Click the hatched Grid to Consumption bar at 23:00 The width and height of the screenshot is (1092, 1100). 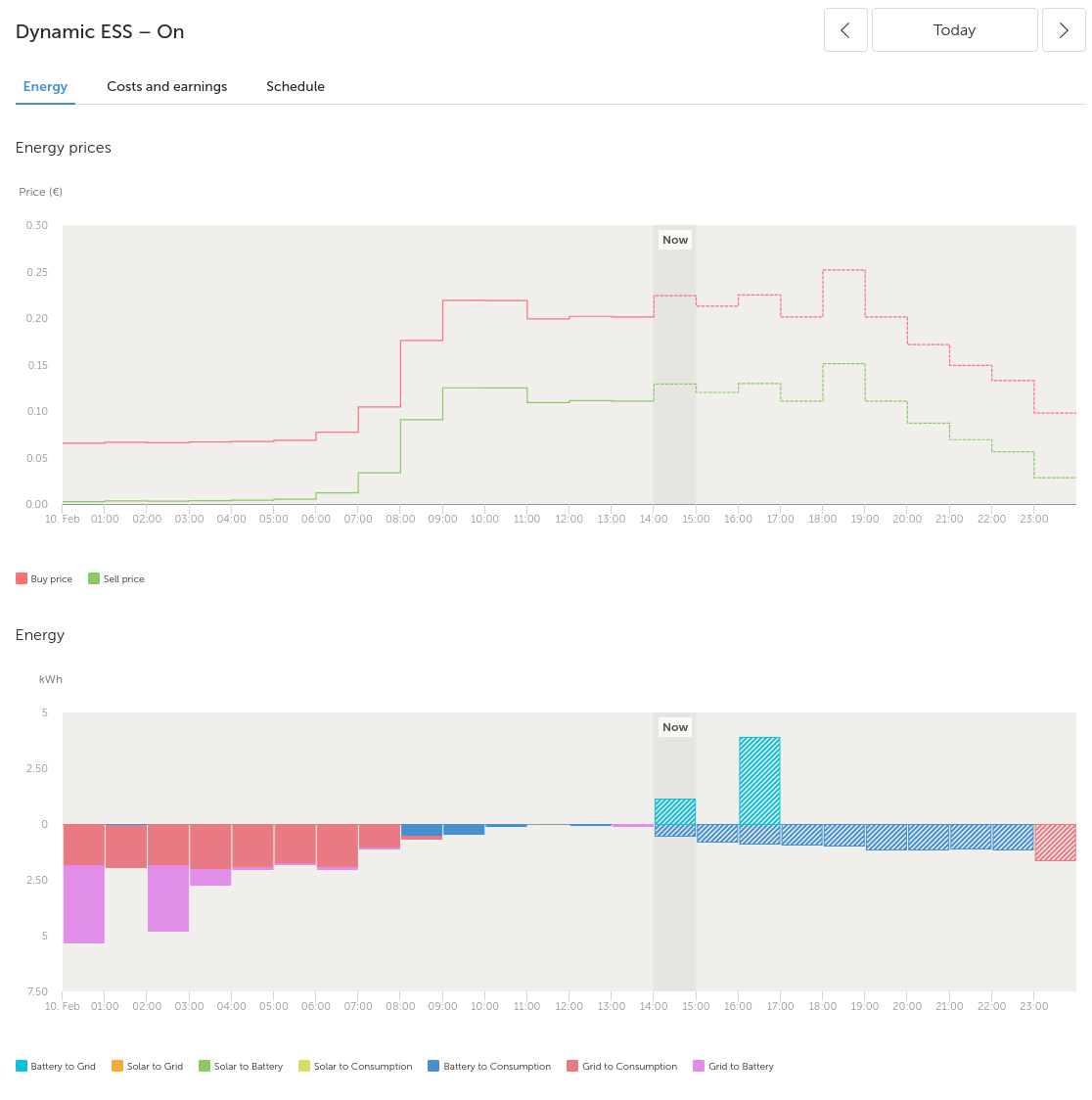click(1055, 843)
